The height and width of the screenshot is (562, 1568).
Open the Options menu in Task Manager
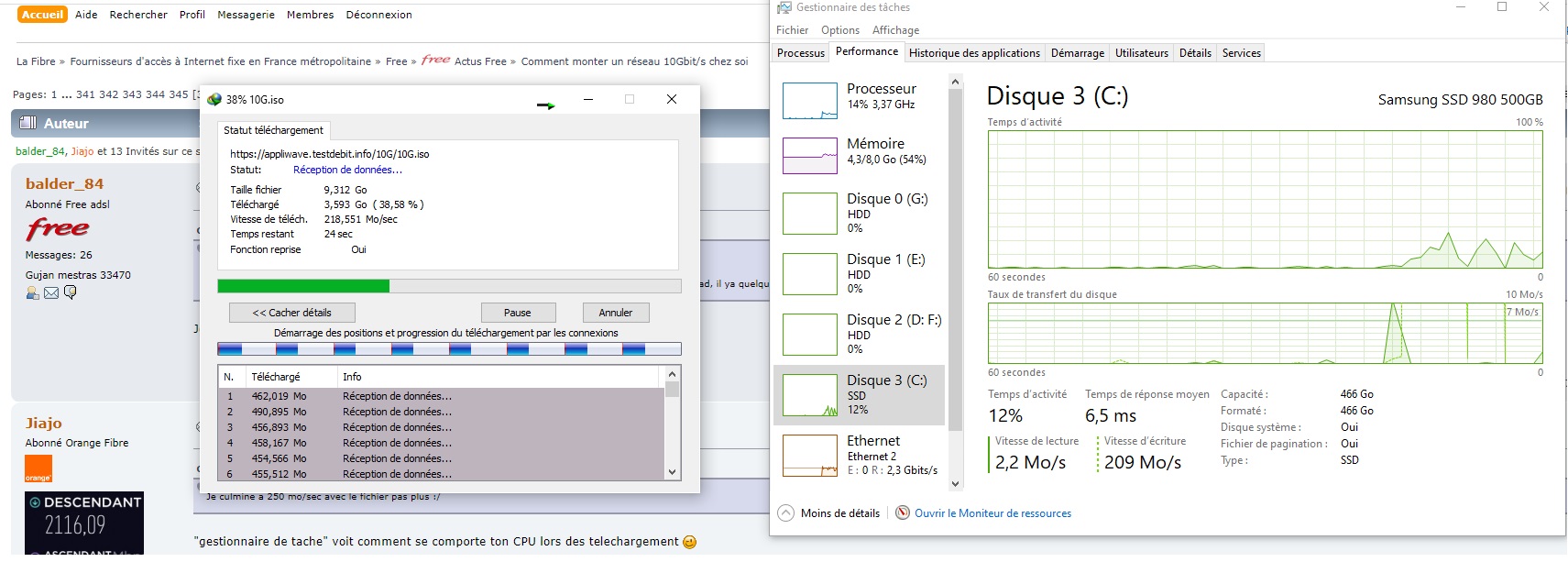[x=839, y=30]
